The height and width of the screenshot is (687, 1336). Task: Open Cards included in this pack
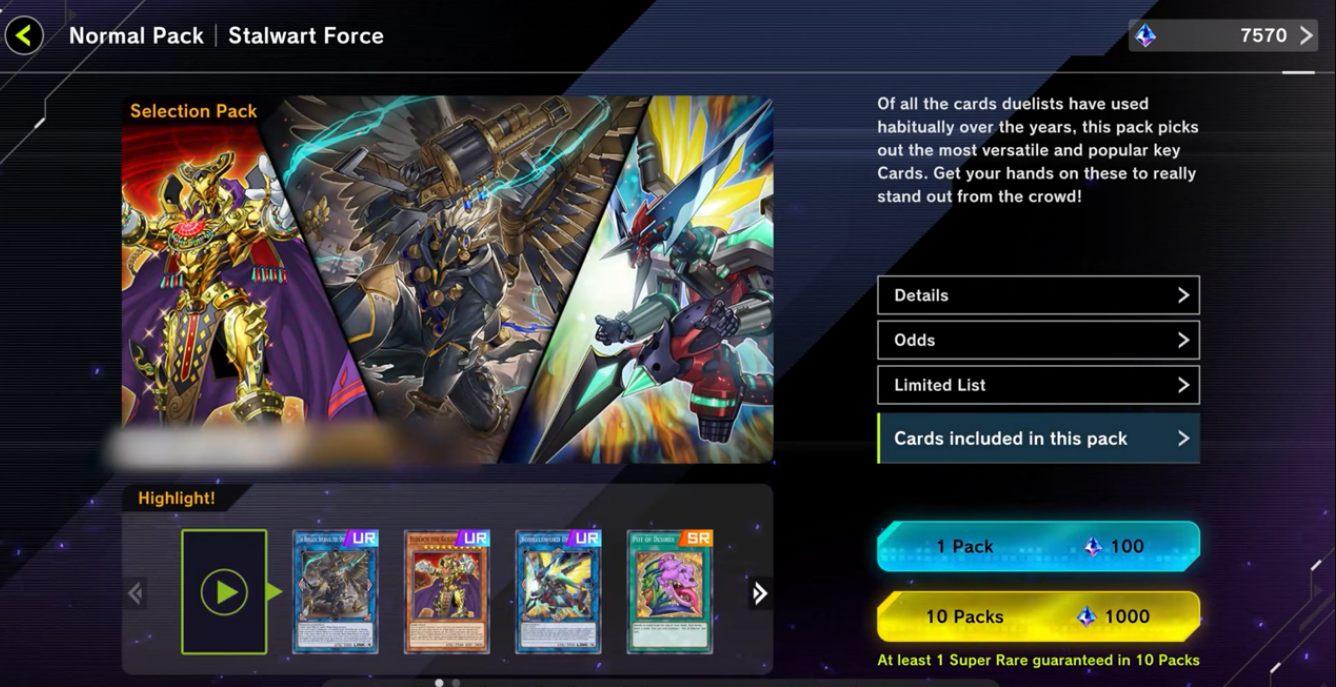click(1038, 438)
